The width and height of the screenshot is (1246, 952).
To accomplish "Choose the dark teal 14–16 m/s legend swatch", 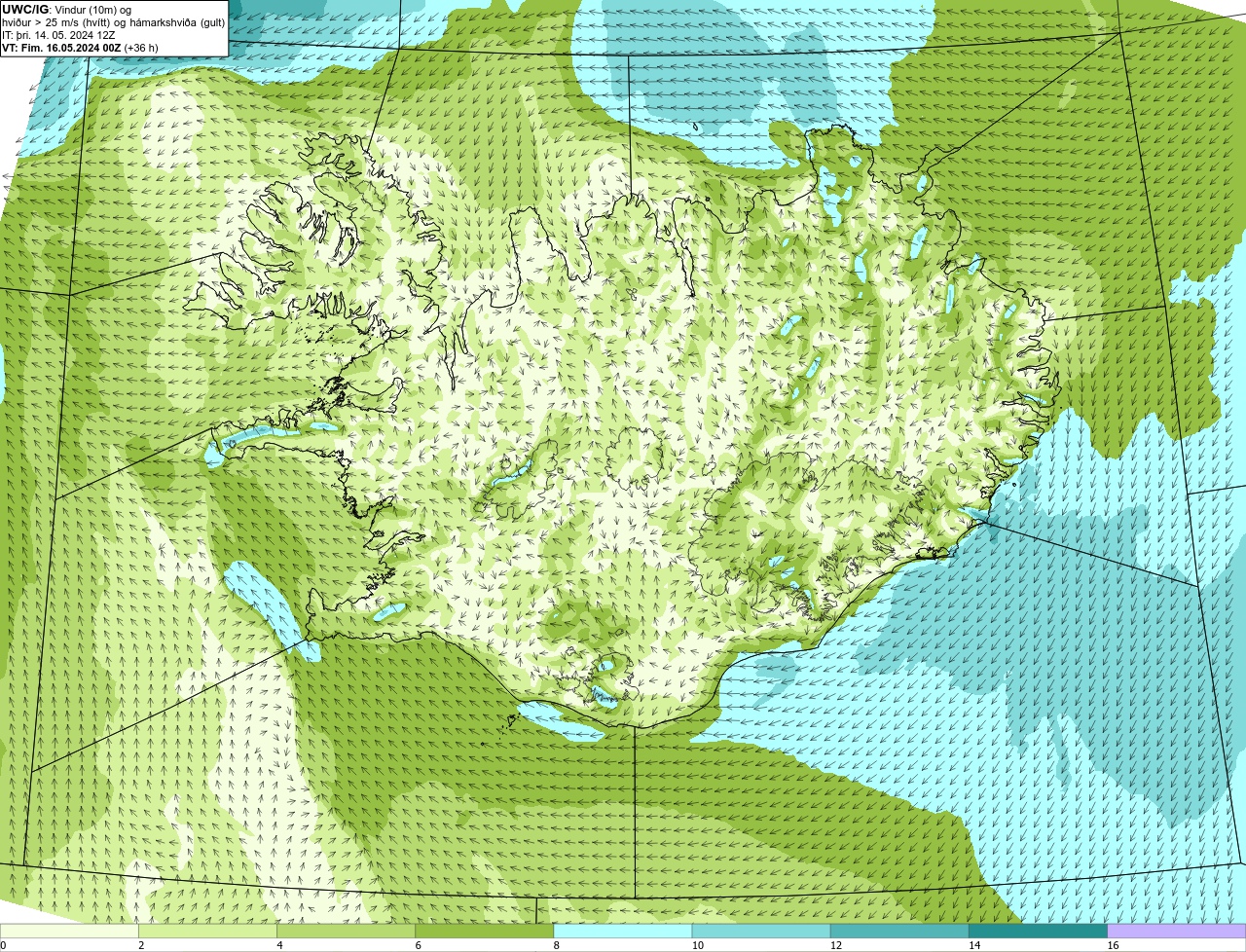I will 1038,931.
